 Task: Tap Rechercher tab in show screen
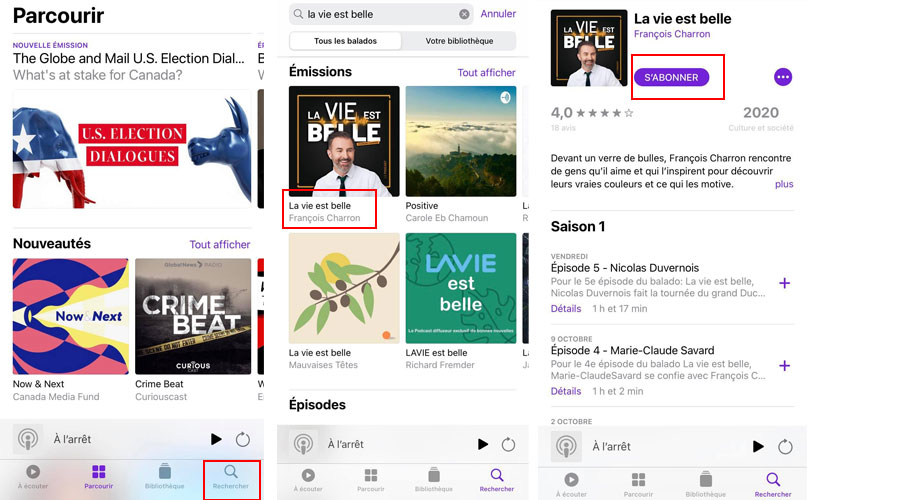[773, 485]
